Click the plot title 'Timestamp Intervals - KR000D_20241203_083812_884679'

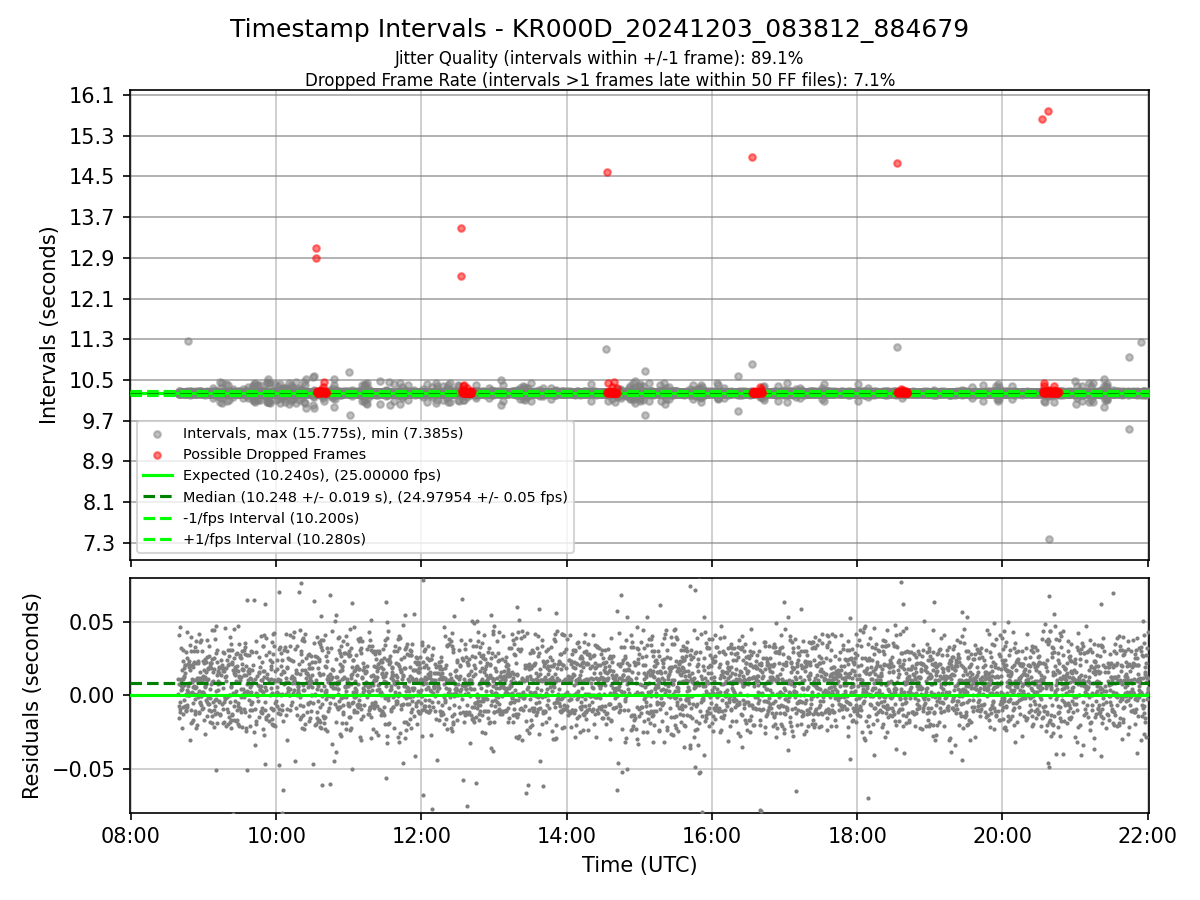tap(599, 29)
